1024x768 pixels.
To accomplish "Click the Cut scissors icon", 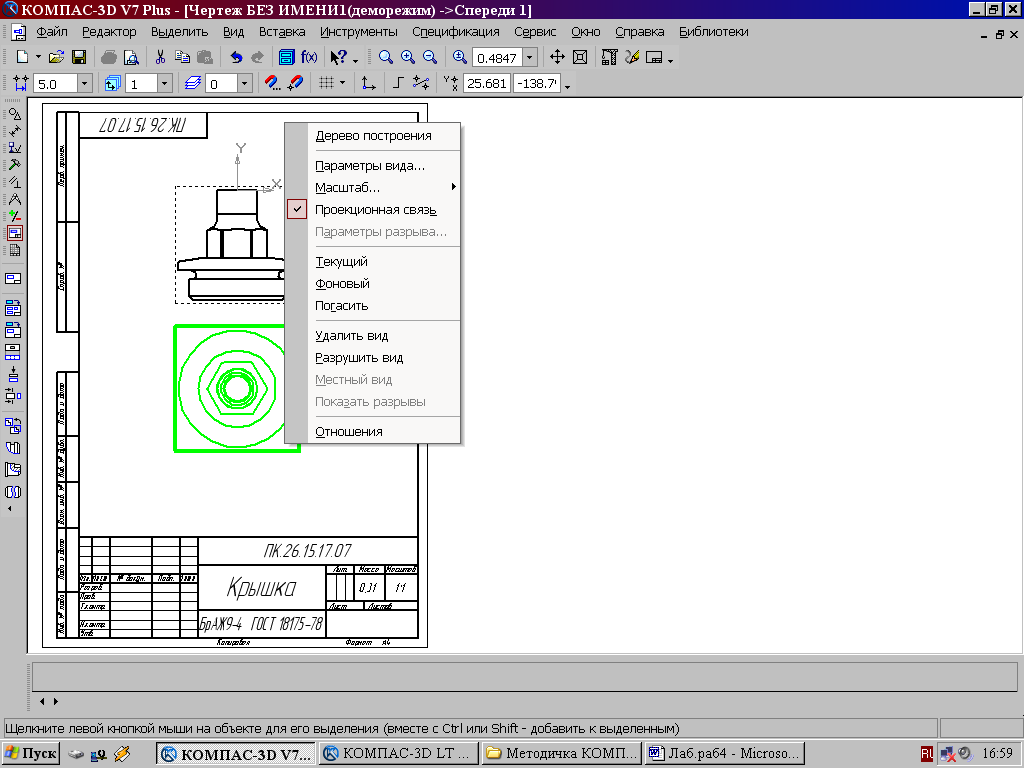I will pos(160,58).
